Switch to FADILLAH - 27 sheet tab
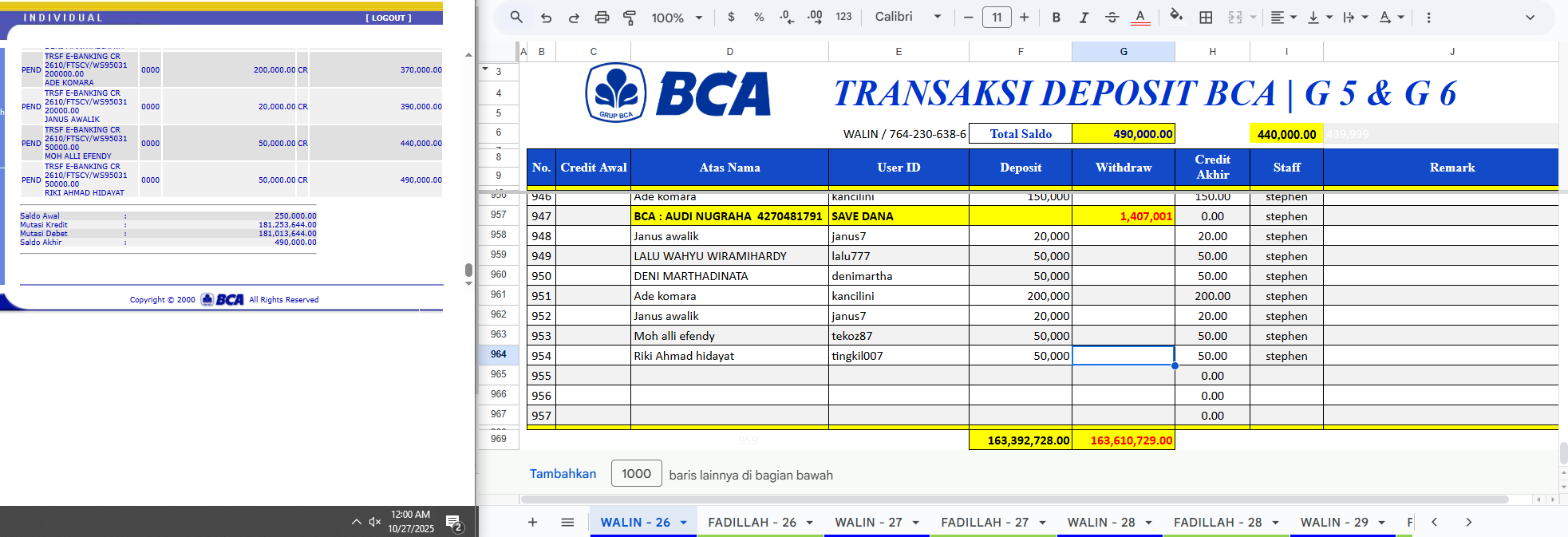The width and height of the screenshot is (1568, 537). [x=985, y=522]
